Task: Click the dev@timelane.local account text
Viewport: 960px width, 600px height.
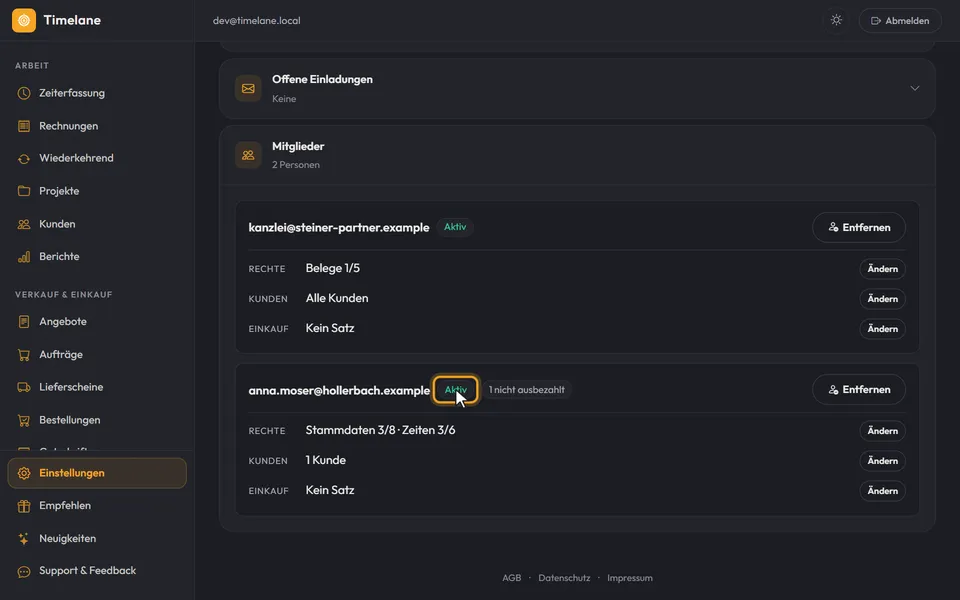Action: coord(257,20)
